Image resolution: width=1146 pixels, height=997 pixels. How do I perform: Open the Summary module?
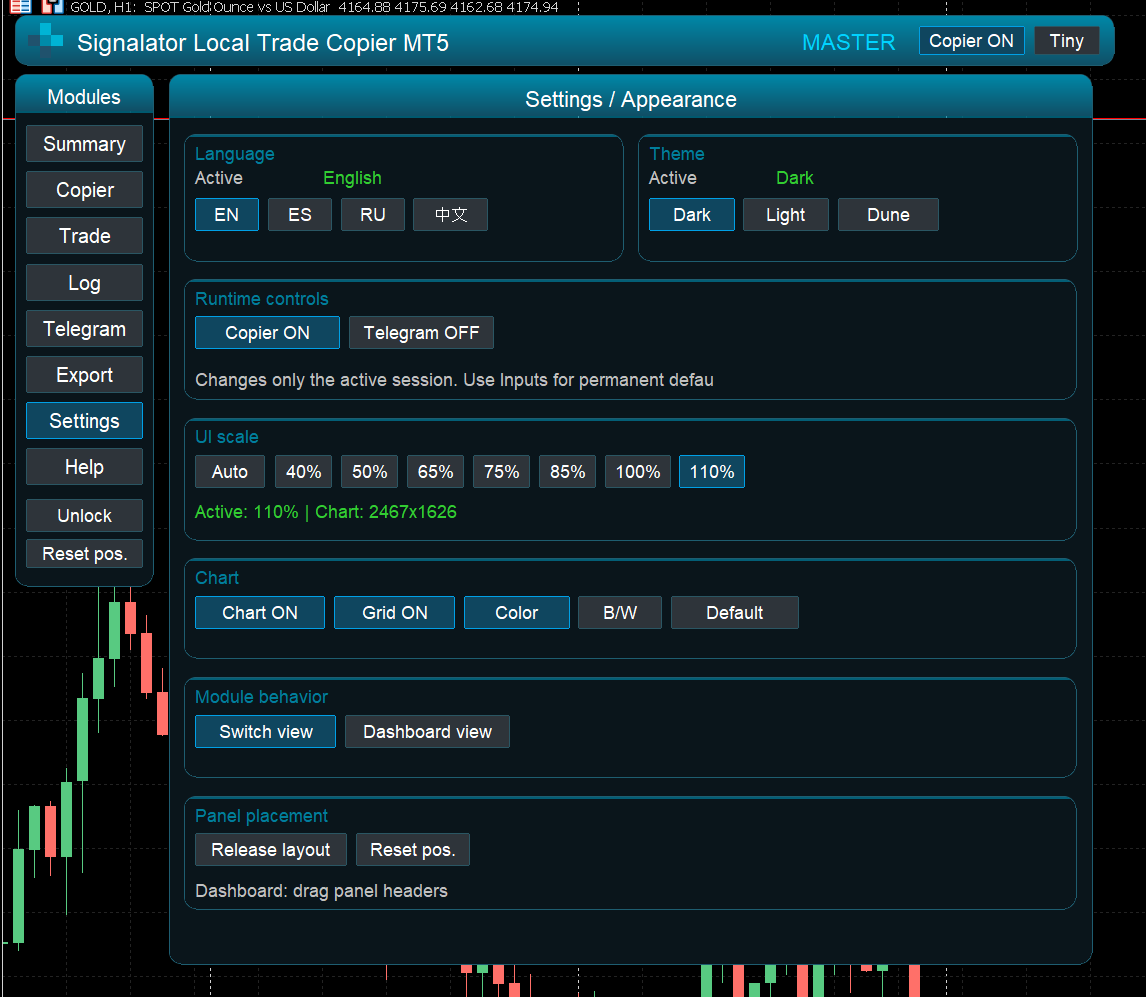84,144
